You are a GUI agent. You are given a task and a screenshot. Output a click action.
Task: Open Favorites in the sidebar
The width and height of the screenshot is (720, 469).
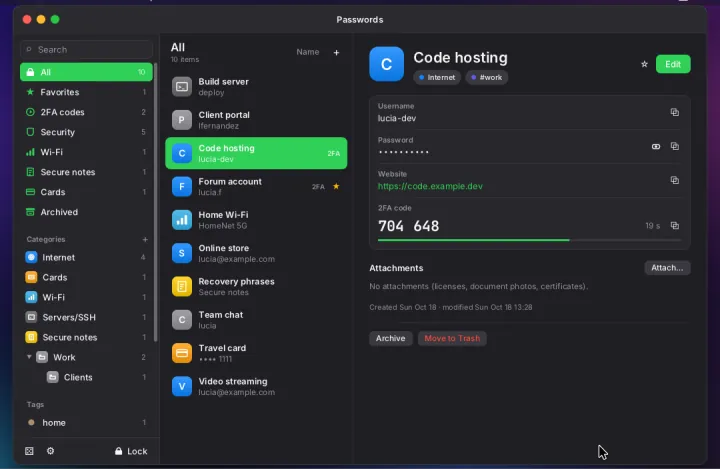point(86,92)
